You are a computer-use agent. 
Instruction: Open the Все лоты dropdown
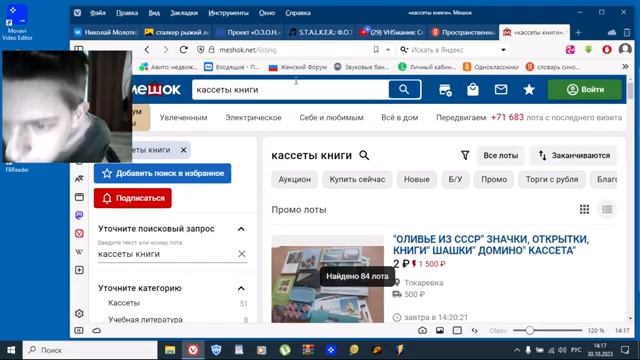pyautogui.click(x=500, y=156)
